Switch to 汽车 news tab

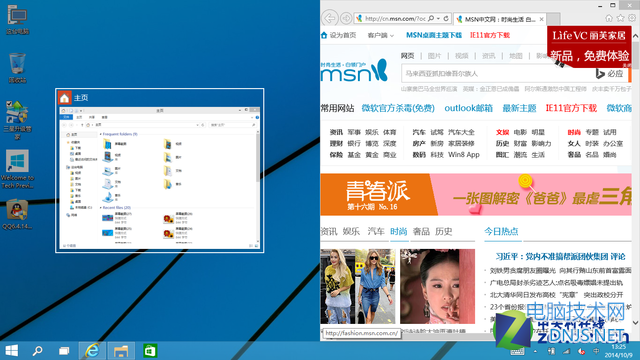(376, 231)
